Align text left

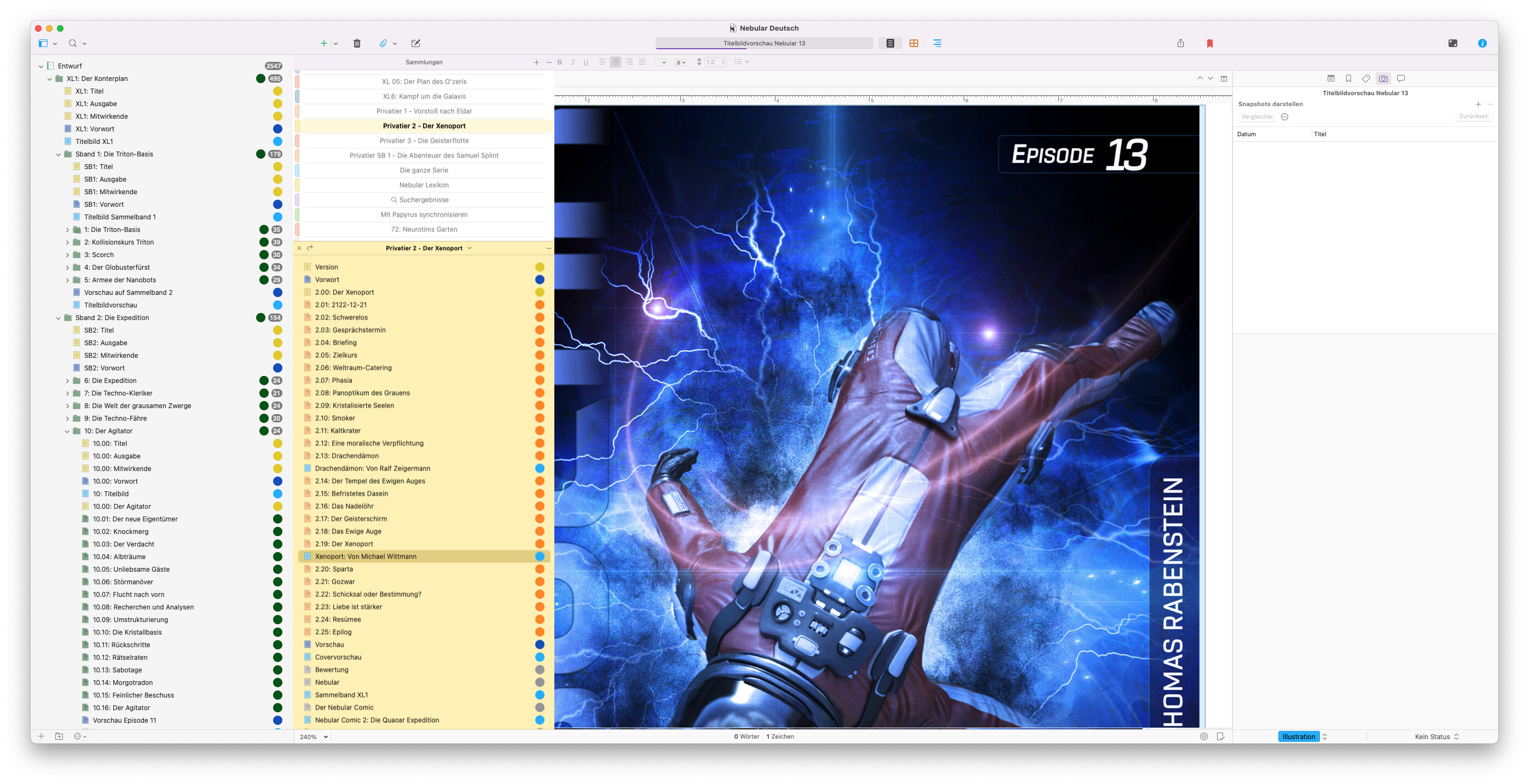coord(603,62)
